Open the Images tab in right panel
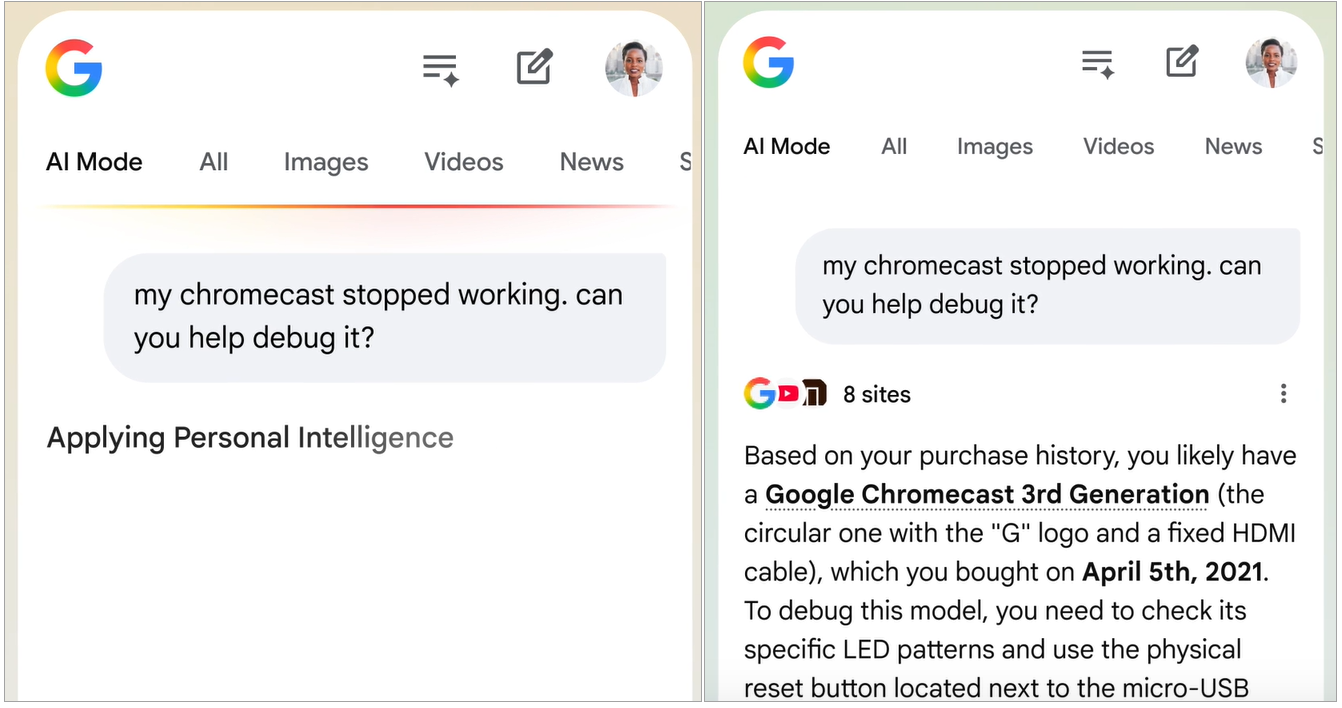This screenshot has width=1342, height=708. [995, 147]
